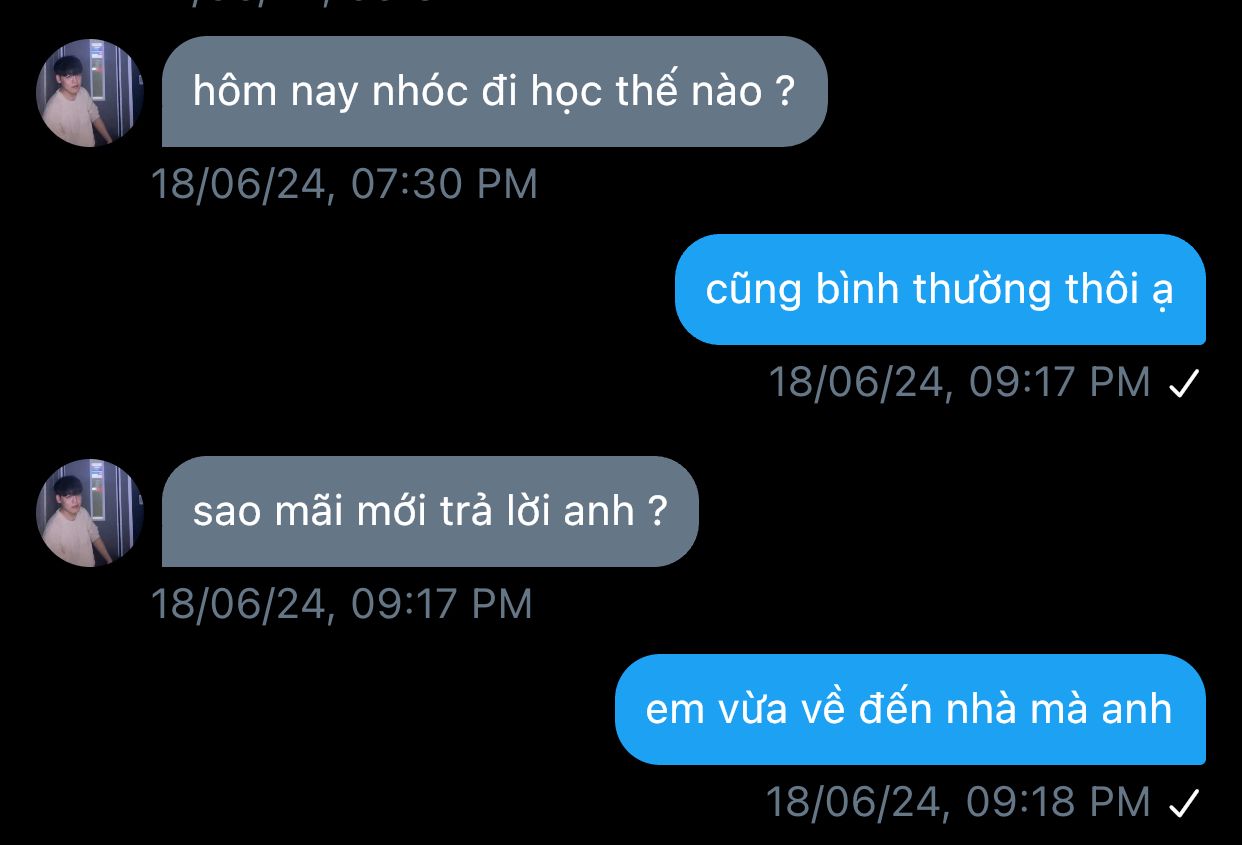Click 09:17 PM time under "sao mãi mới" message
This screenshot has width=1242, height=845.
click(442, 604)
